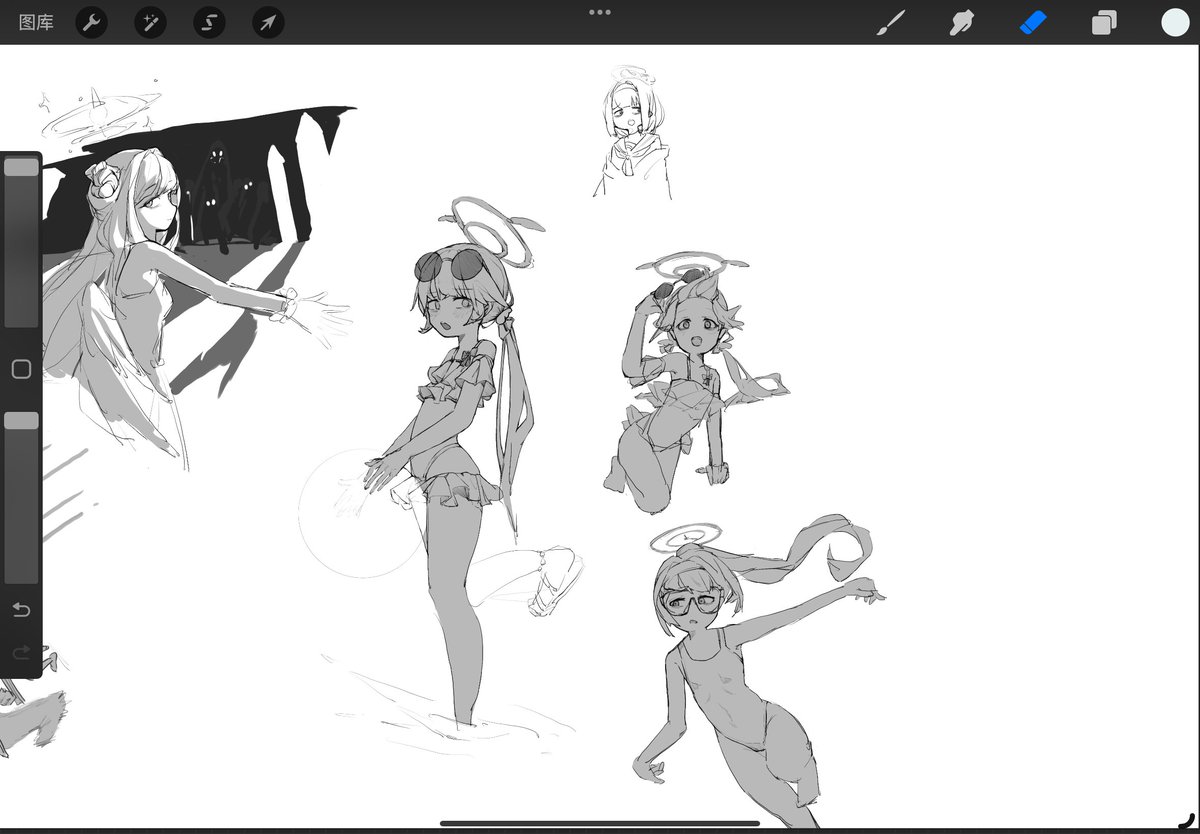Open the Layers panel
Screen dimensions: 1200x834
click(x=1104, y=22)
